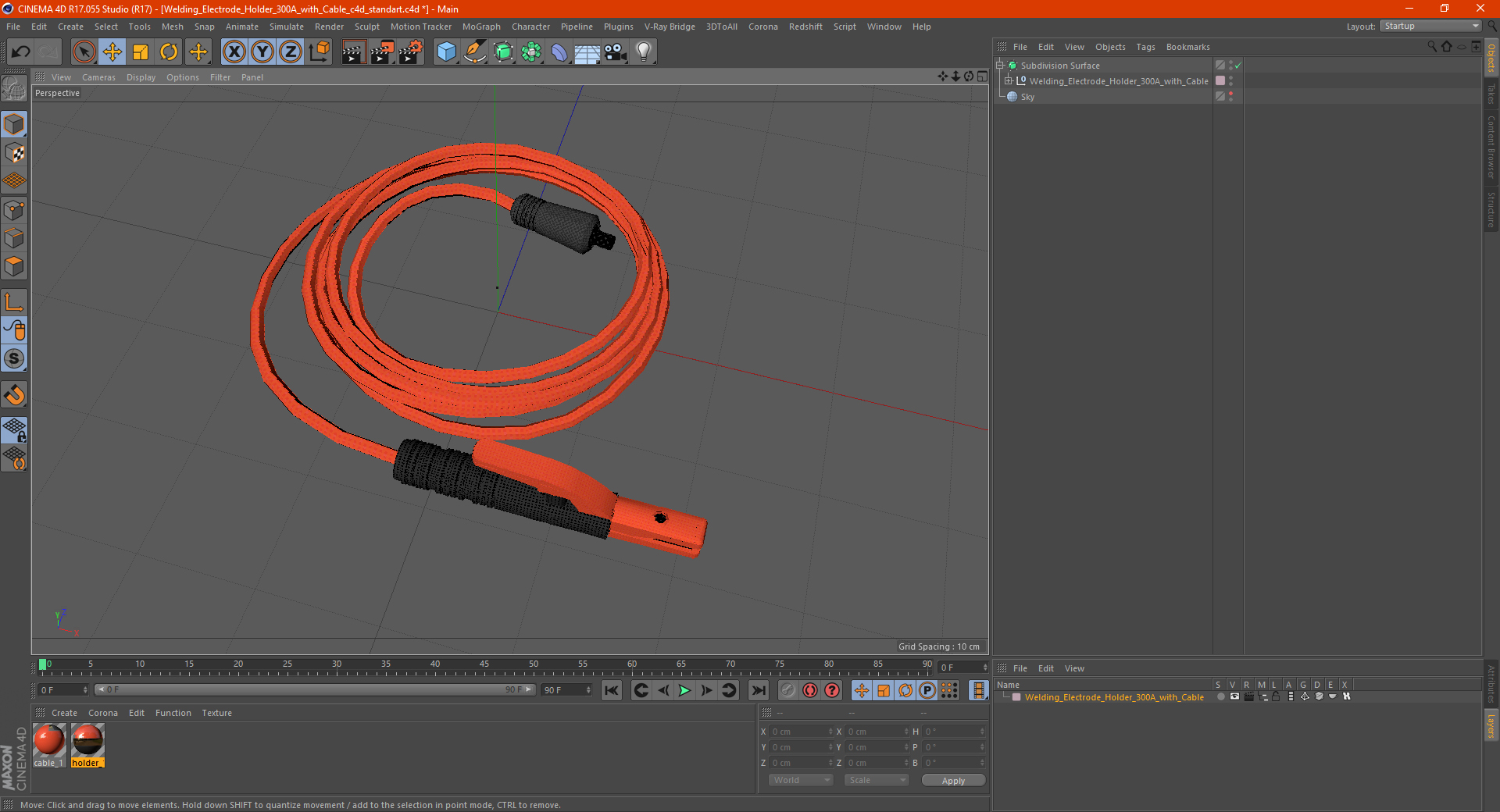Toggle layer solo for Welding_Electrode_Holder layer

pos(1220,697)
